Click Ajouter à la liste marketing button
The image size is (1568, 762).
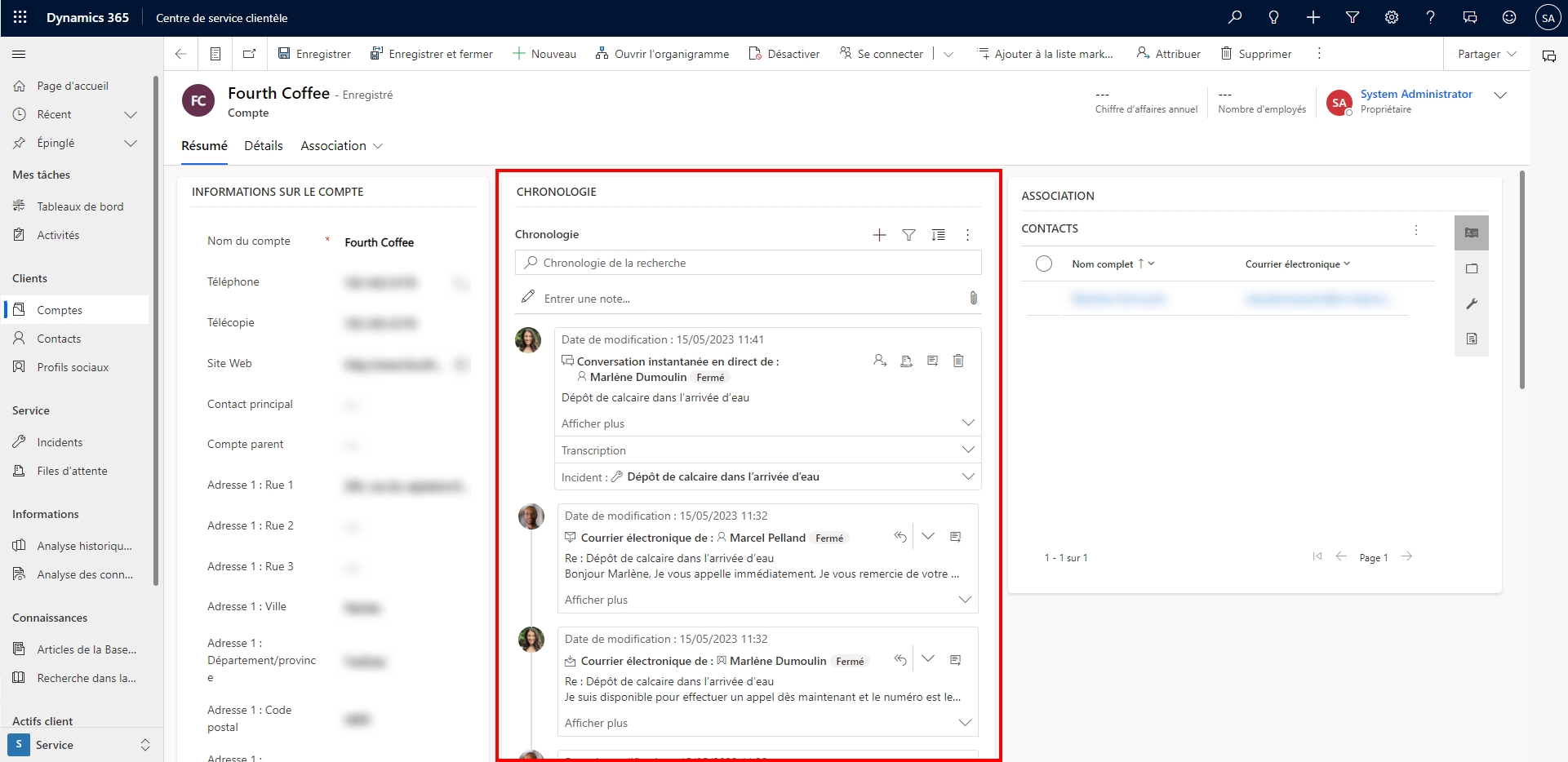(x=1045, y=54)
